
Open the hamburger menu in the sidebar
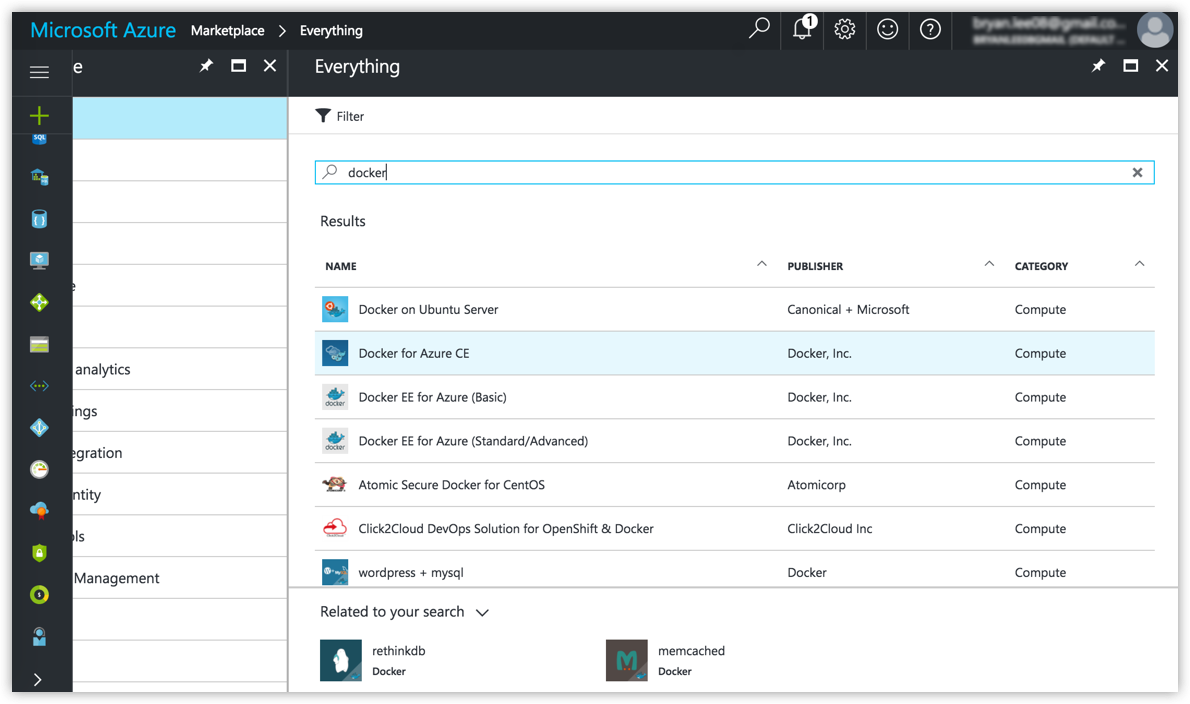coord(39,72)
